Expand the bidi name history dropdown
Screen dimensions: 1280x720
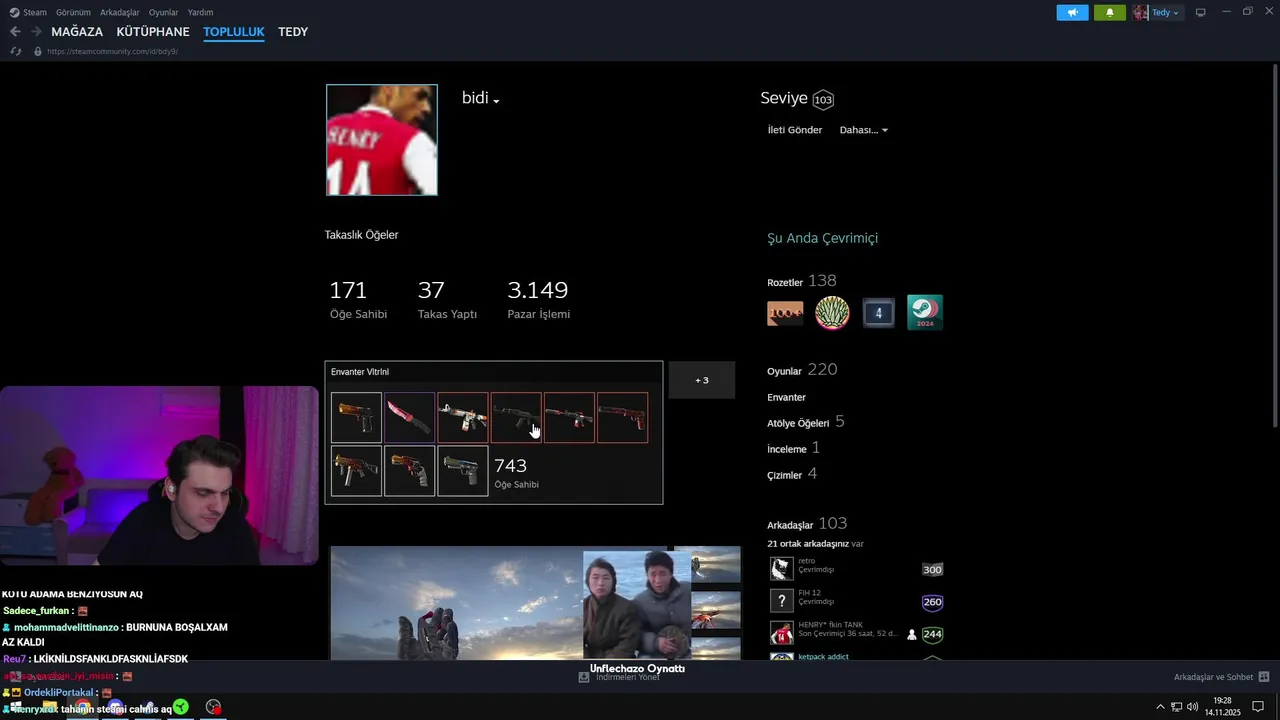tap(496, 101)
